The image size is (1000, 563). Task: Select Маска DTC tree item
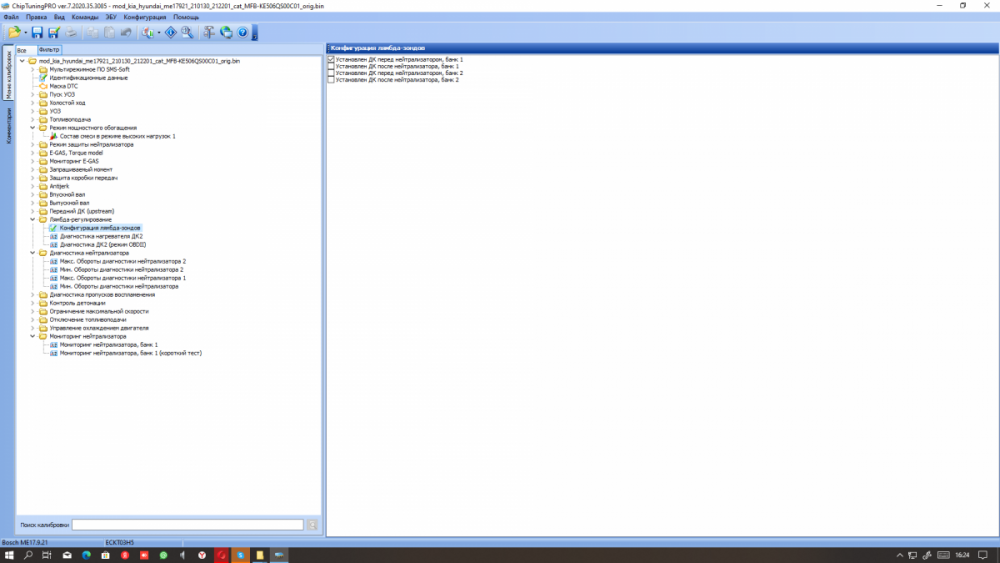coord(64,86)
